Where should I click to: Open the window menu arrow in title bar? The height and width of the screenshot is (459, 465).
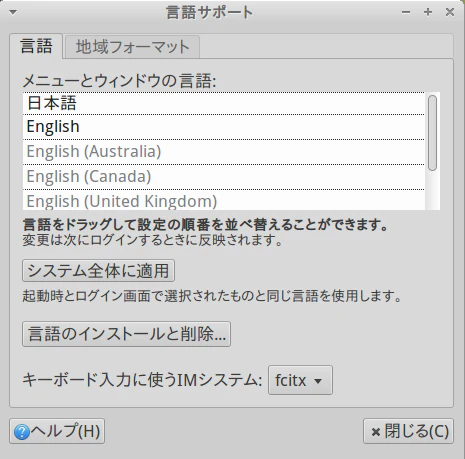click(13, 12)
